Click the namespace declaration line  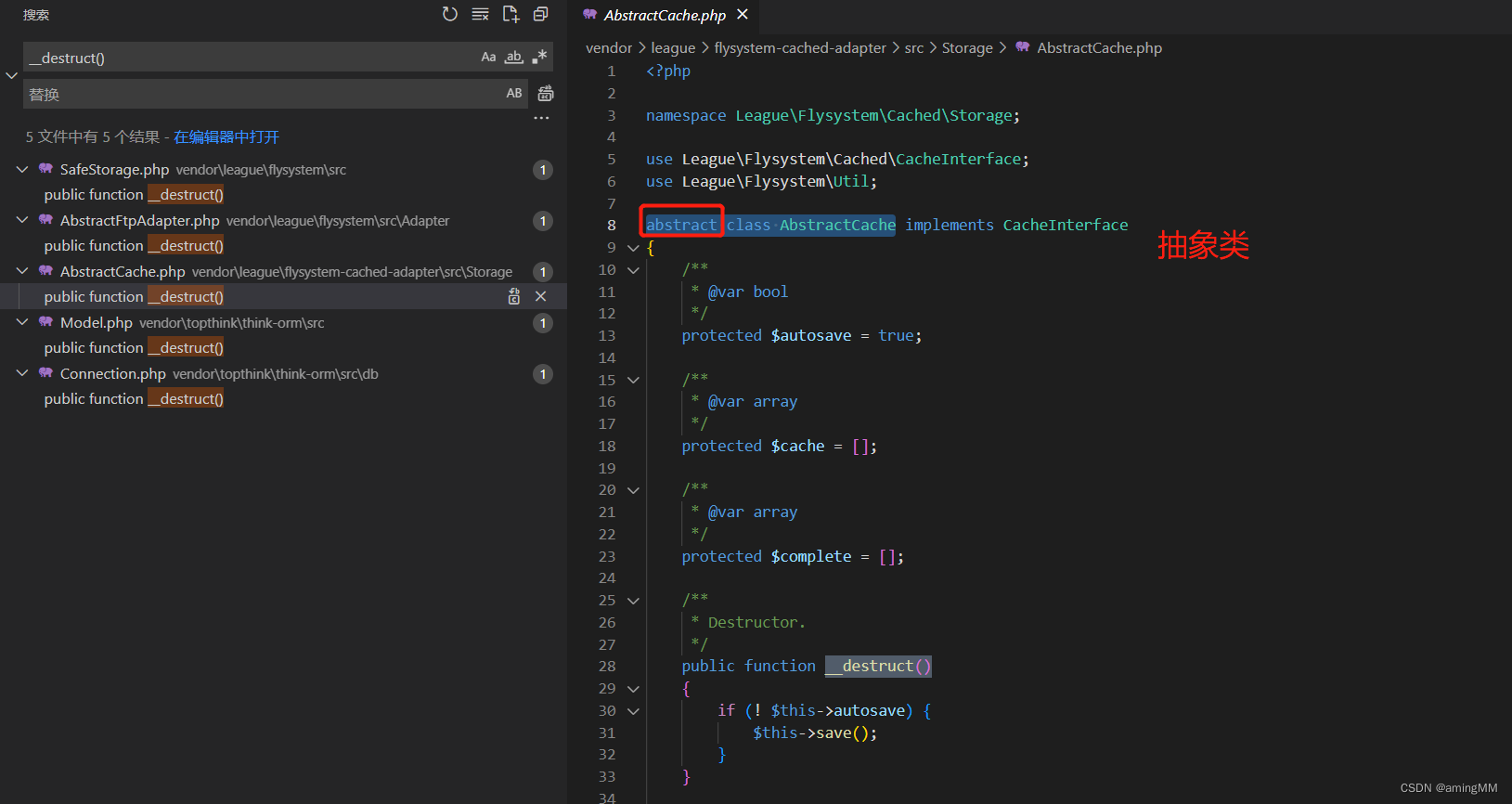[x=833, y=115]
